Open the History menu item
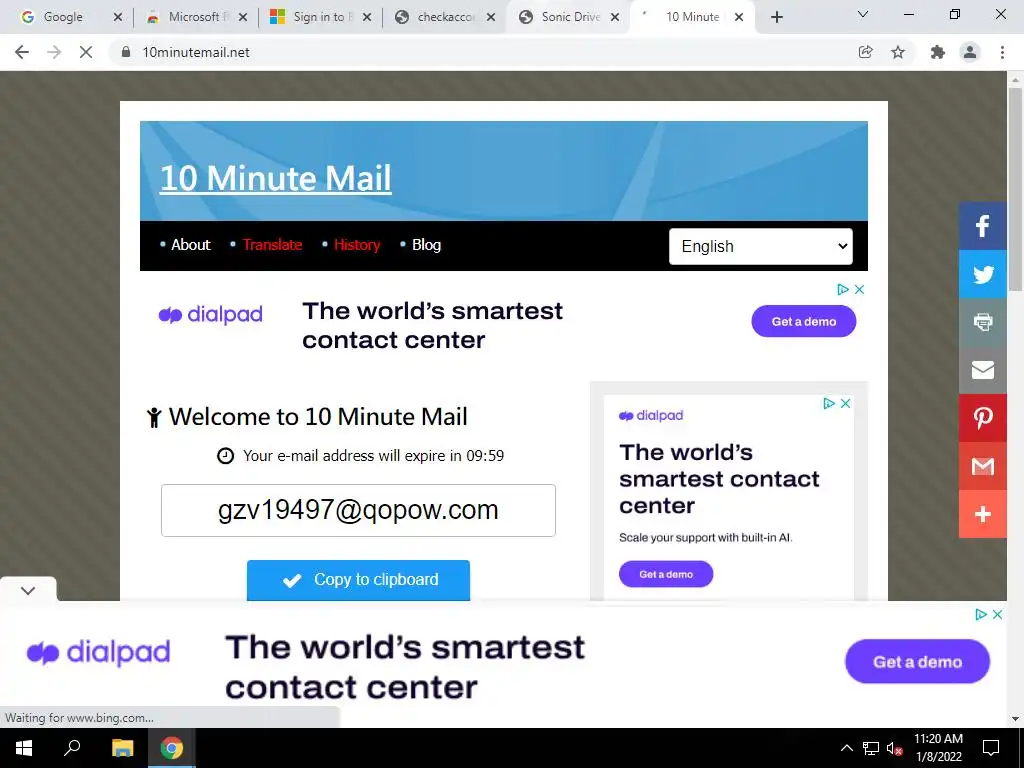Image resolution: width=1024 pixels, height=768 pixels. tap(357, 245)
